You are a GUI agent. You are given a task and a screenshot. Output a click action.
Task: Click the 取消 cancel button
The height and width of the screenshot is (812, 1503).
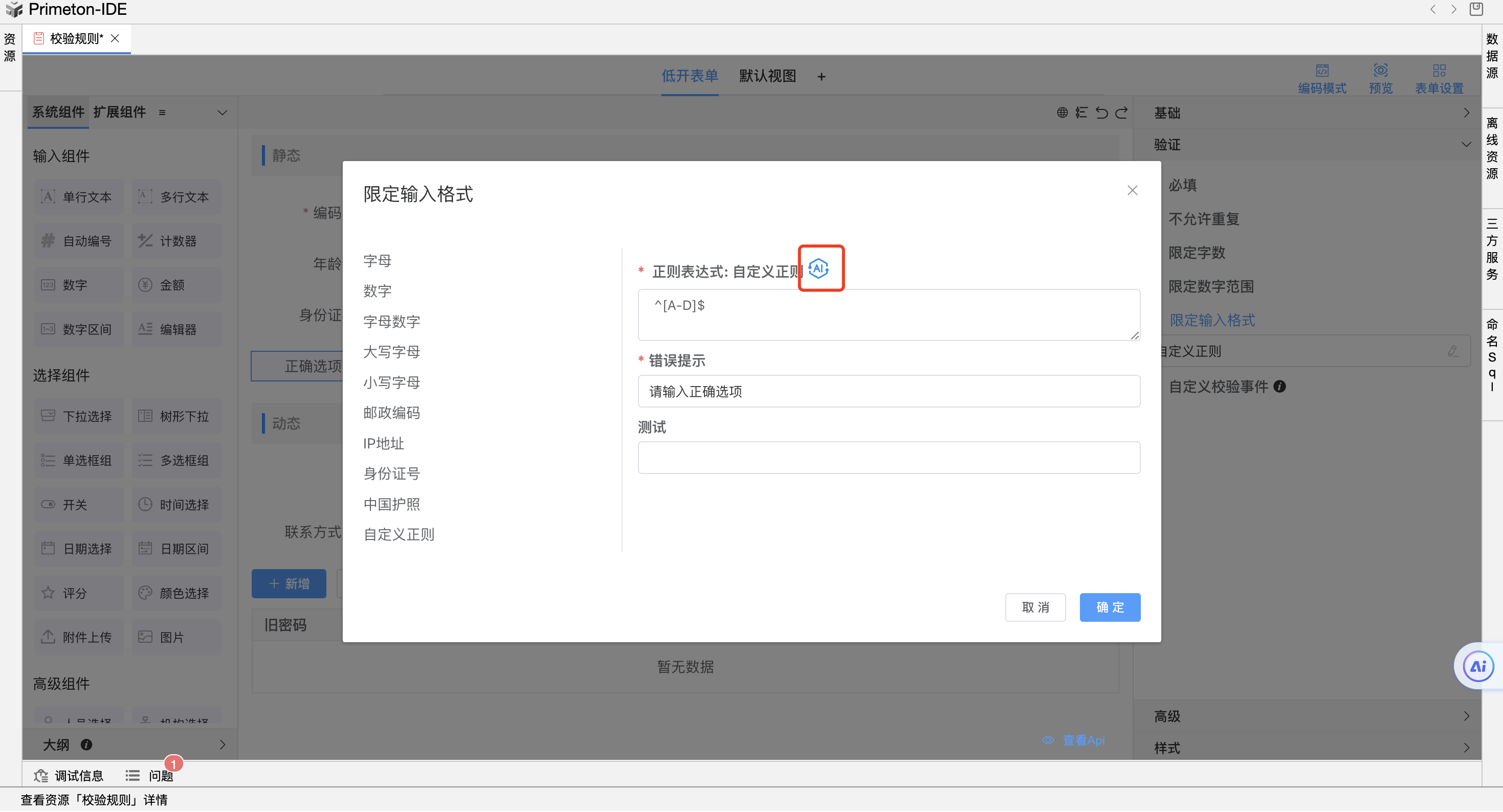point(1035,607)
